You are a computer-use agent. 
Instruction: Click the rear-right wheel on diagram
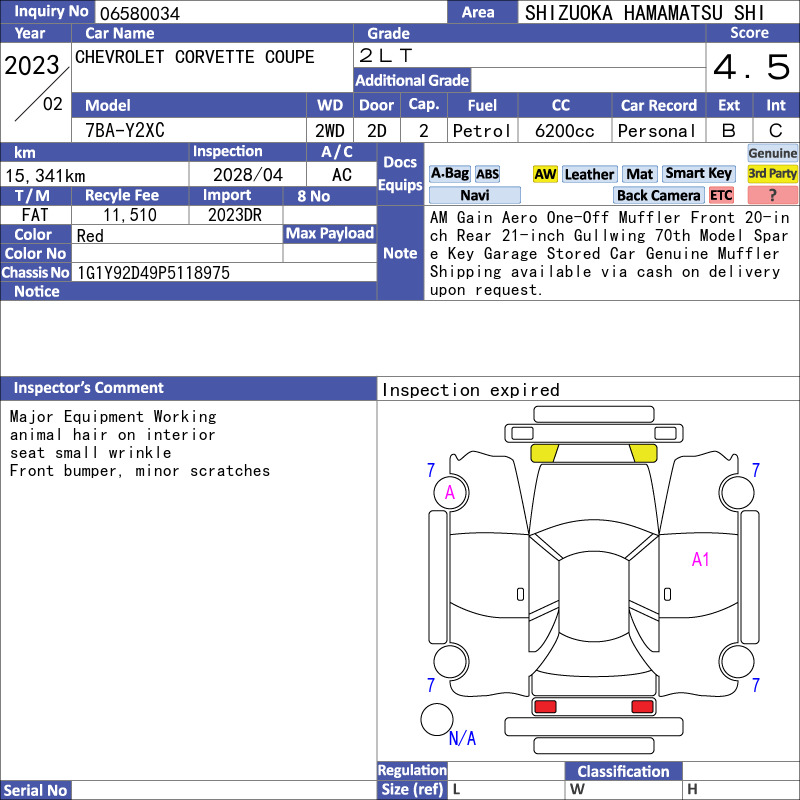pyautogui.click(x=736, y=662)
